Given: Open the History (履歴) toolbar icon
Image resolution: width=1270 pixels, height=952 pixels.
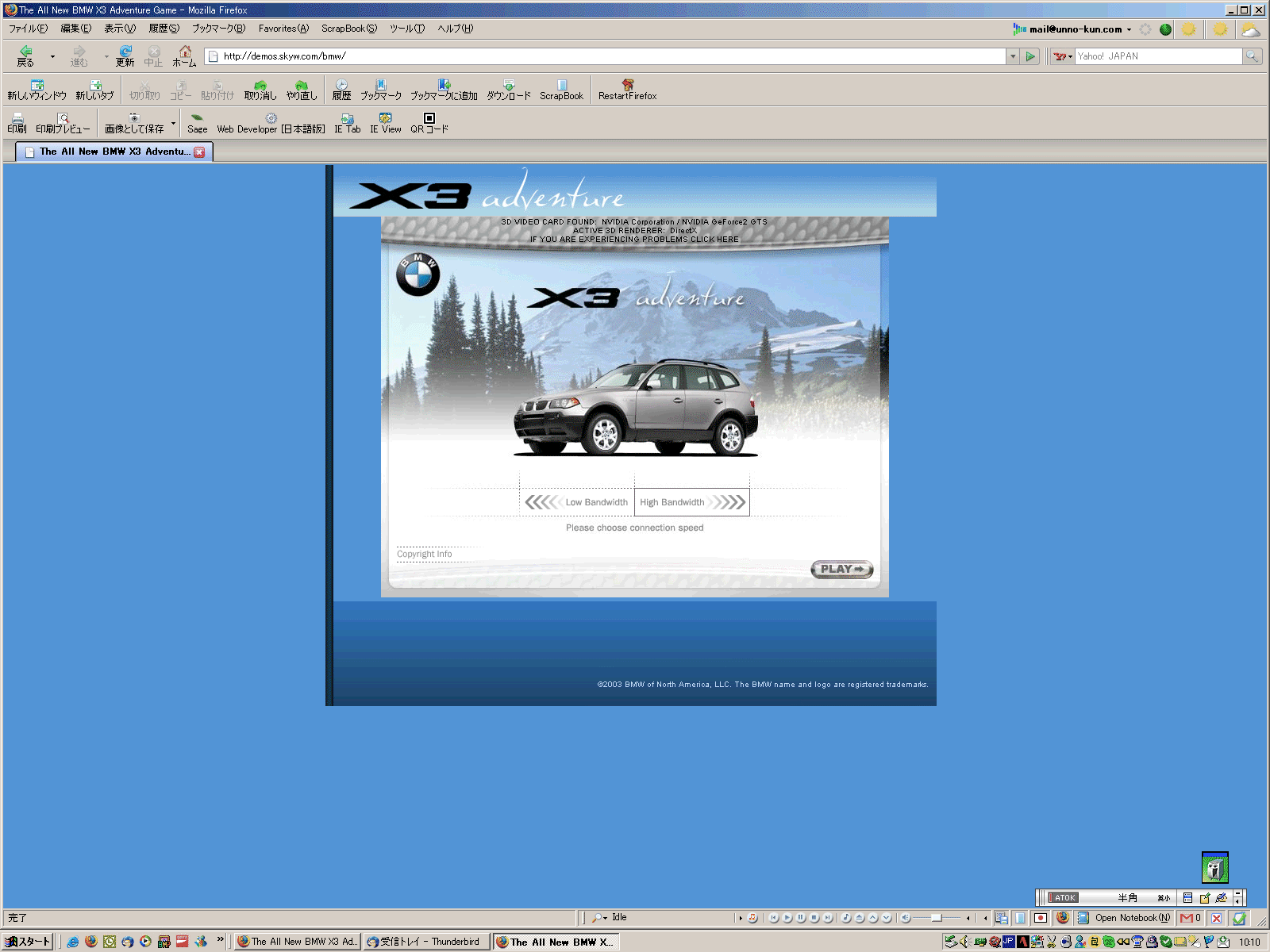Looking at the screenshot, I should tap(341, 90).
